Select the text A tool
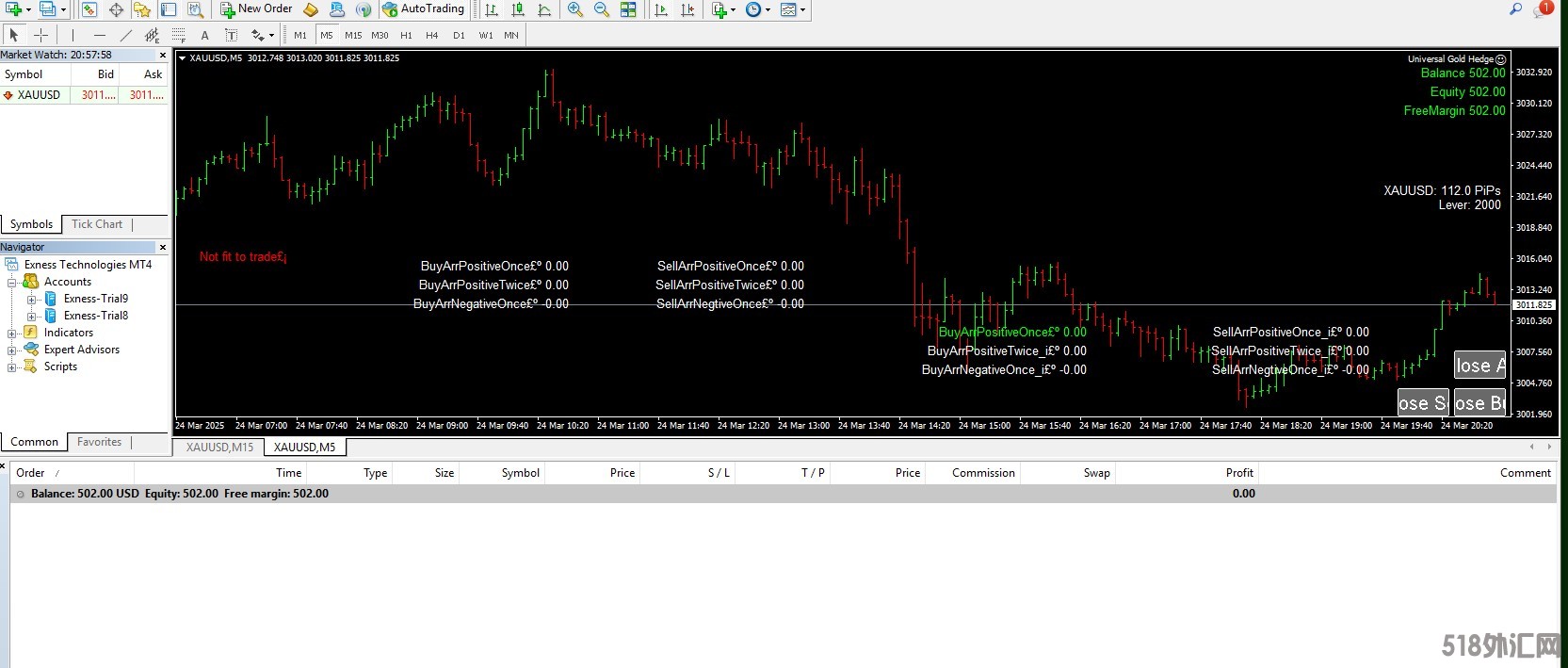The height and width of the screenshot is (668, 1568). tap(204, 35)
